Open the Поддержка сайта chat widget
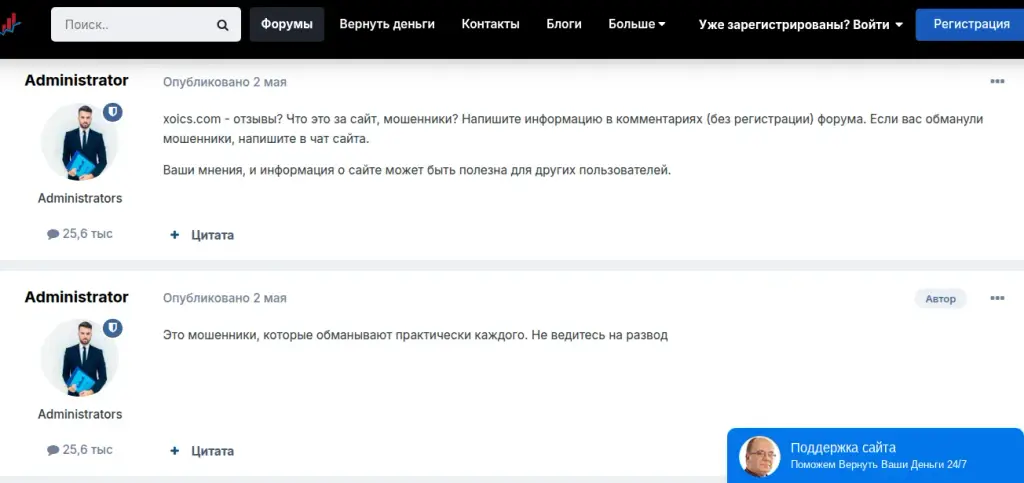 click(x=875, y=456)
